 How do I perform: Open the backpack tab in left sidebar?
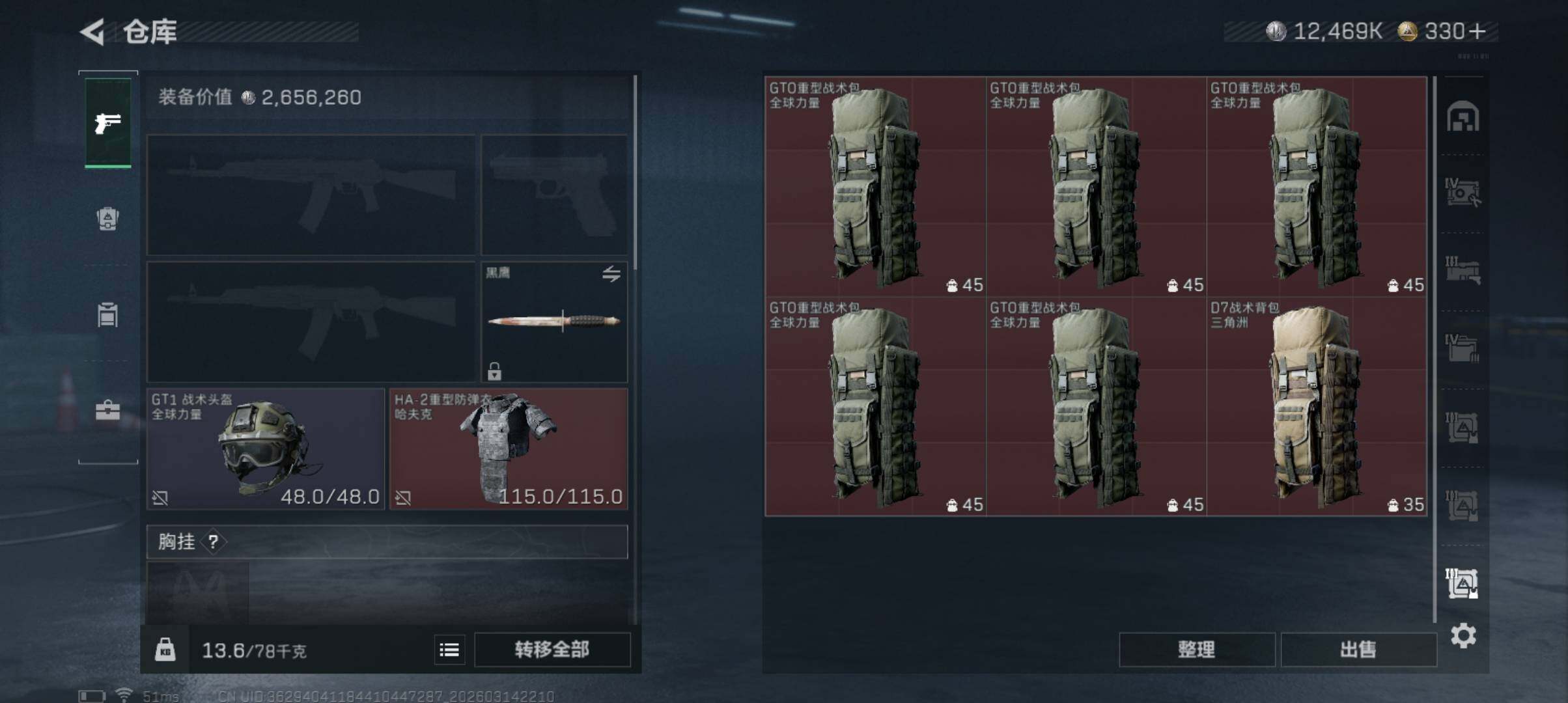coord(107,218)
